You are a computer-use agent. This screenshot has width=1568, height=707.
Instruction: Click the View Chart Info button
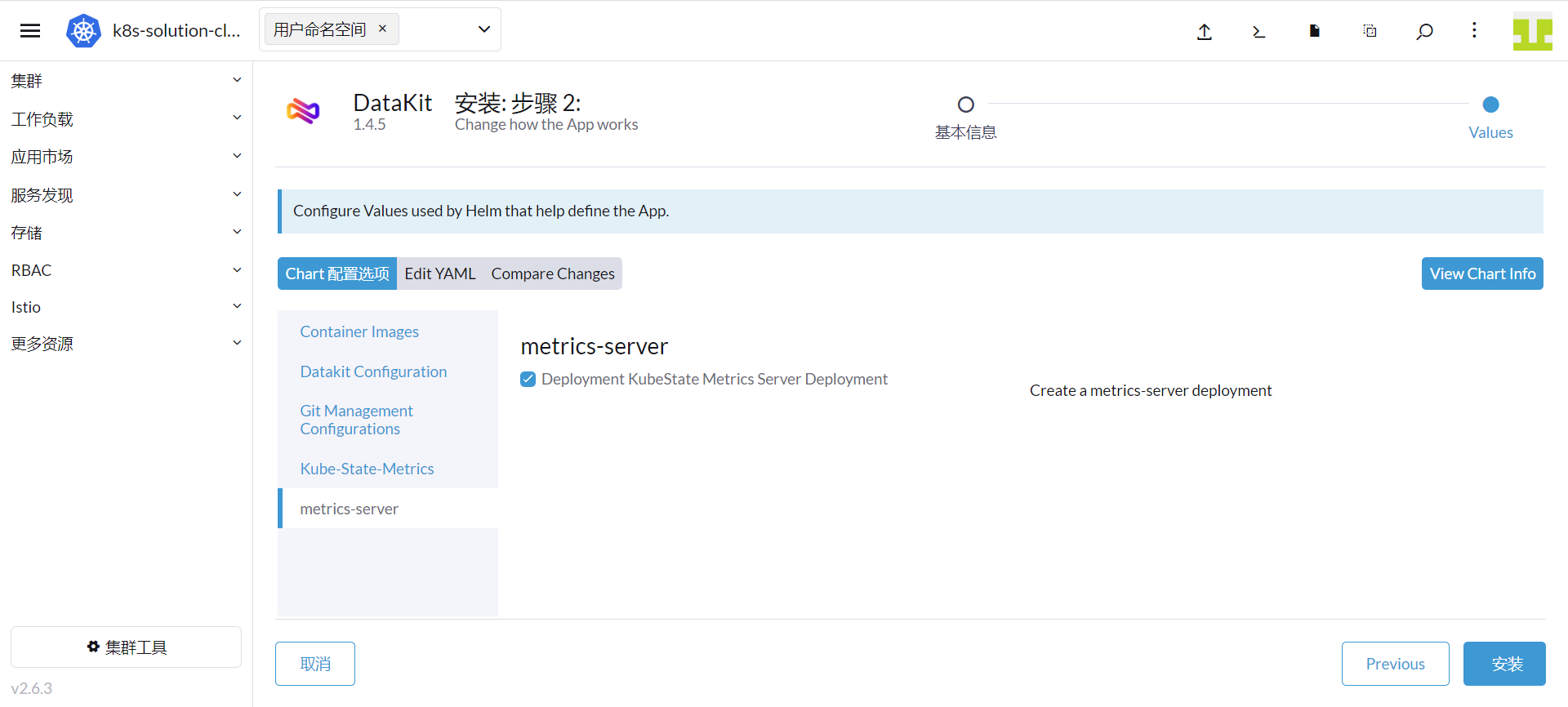tap(1482, 273)
